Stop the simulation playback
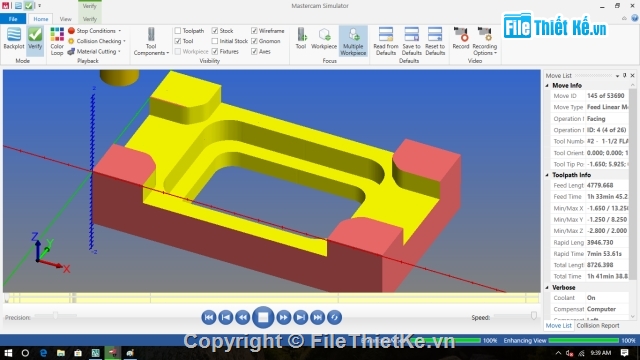This screenshot has height=360, width=640. 263,317
